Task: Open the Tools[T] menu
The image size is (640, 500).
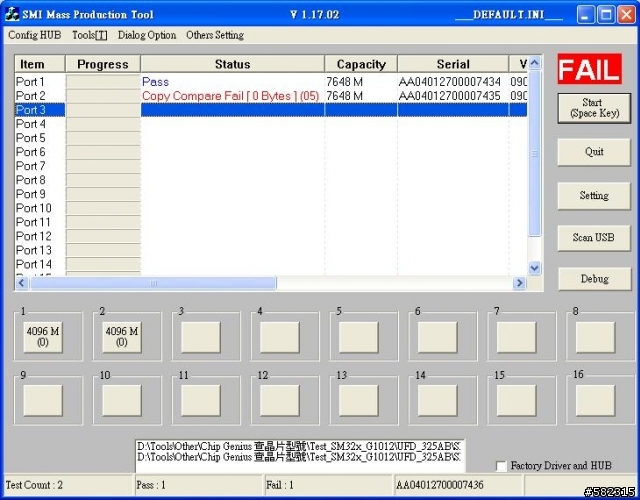Action: pyautogui.click(x=90, y=35)
